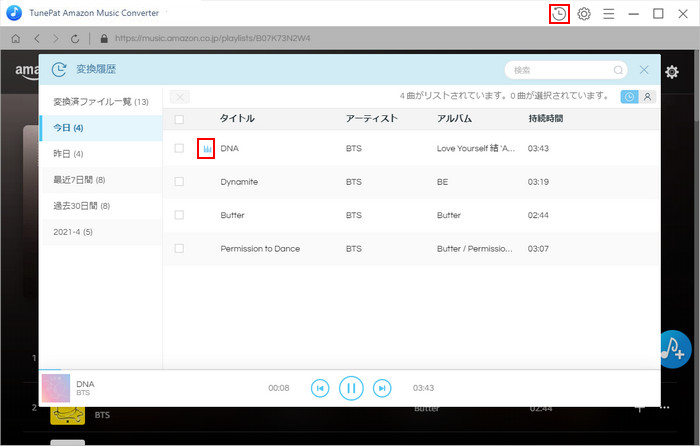The height and width of the screenshot is (446, 700).
Task: Click the page scrollbar on the right edge
Action: [x=697, y=85]
